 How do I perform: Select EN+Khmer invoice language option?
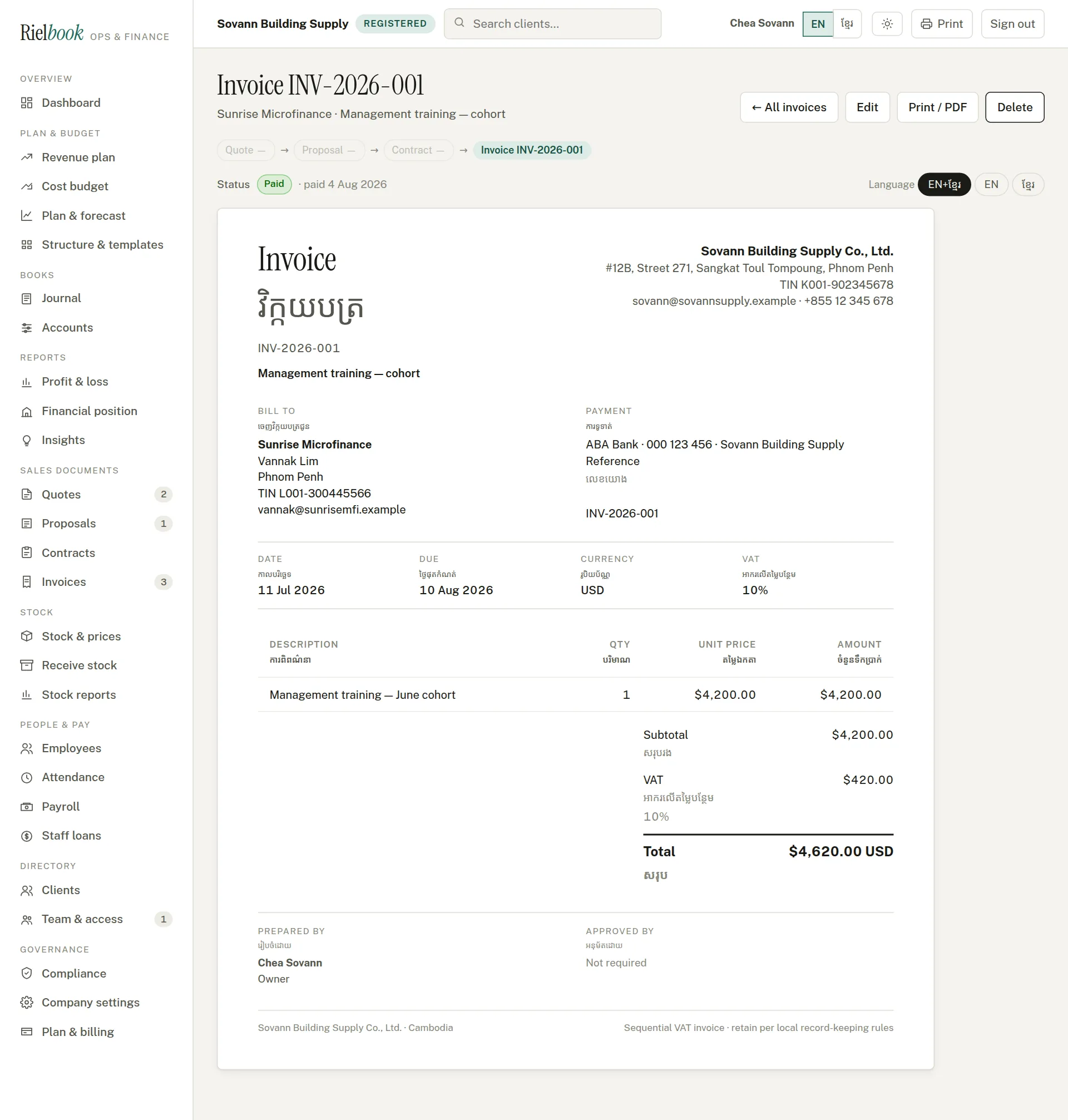pyautogui.click(x=944, y=185)
